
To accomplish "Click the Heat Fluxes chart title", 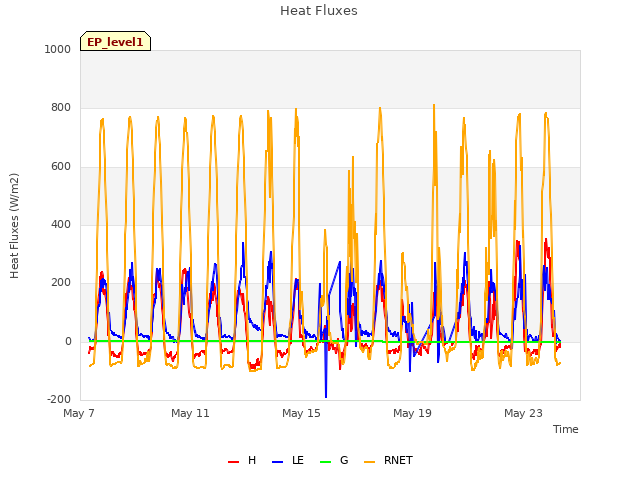I will (319, 11).
